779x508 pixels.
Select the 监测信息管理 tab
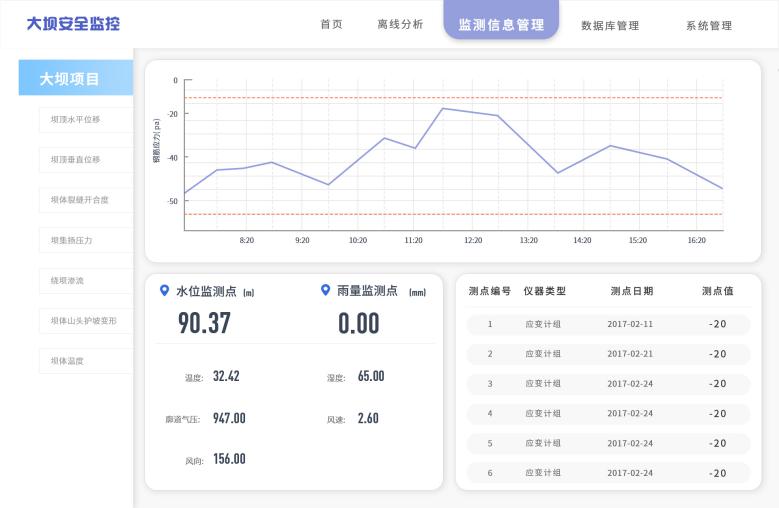pos(501,25)
